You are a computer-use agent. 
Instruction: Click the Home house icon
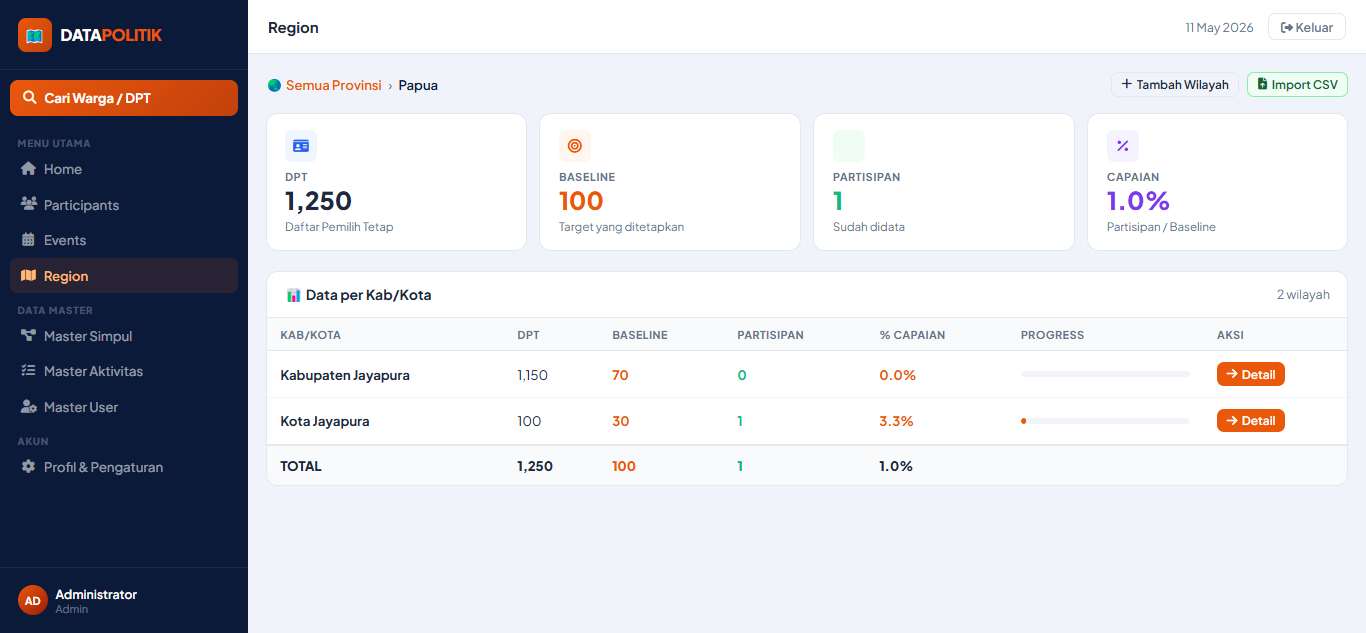28,169
